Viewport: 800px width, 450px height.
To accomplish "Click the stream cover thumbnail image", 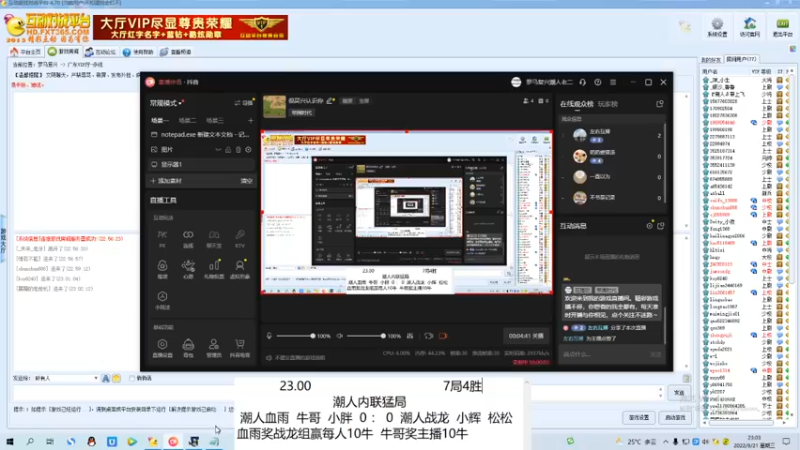I will (x=274, y=106).
